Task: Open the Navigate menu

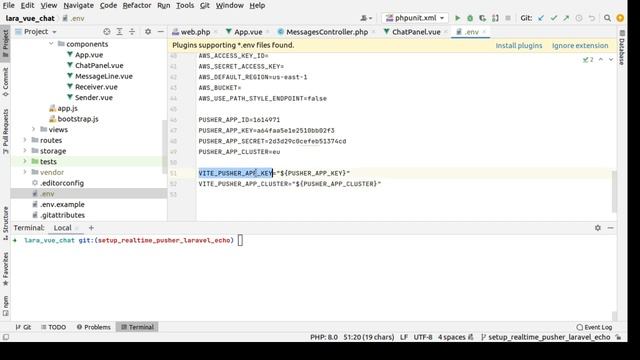Action: point(78,5)
